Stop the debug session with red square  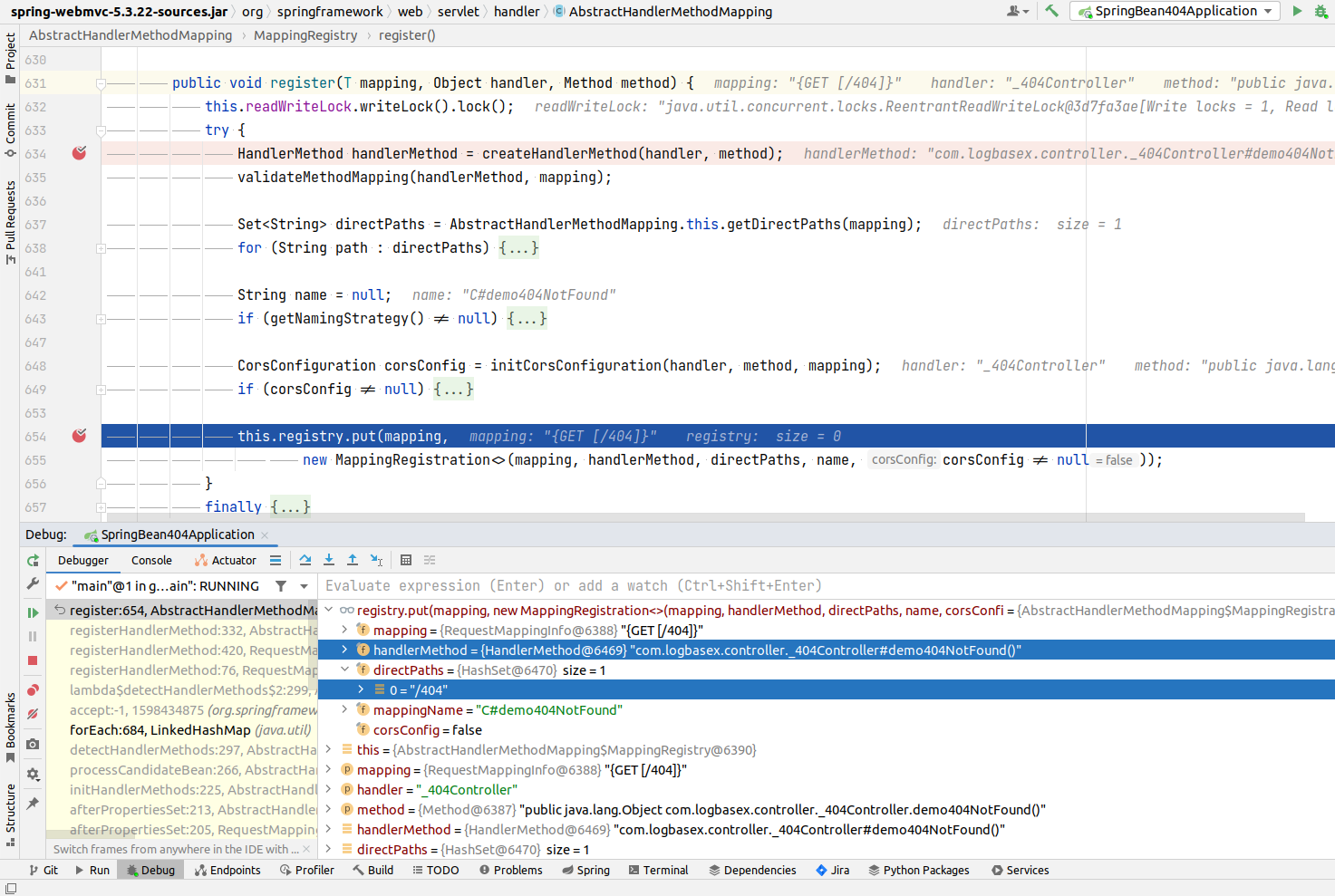tap(33, 660)
